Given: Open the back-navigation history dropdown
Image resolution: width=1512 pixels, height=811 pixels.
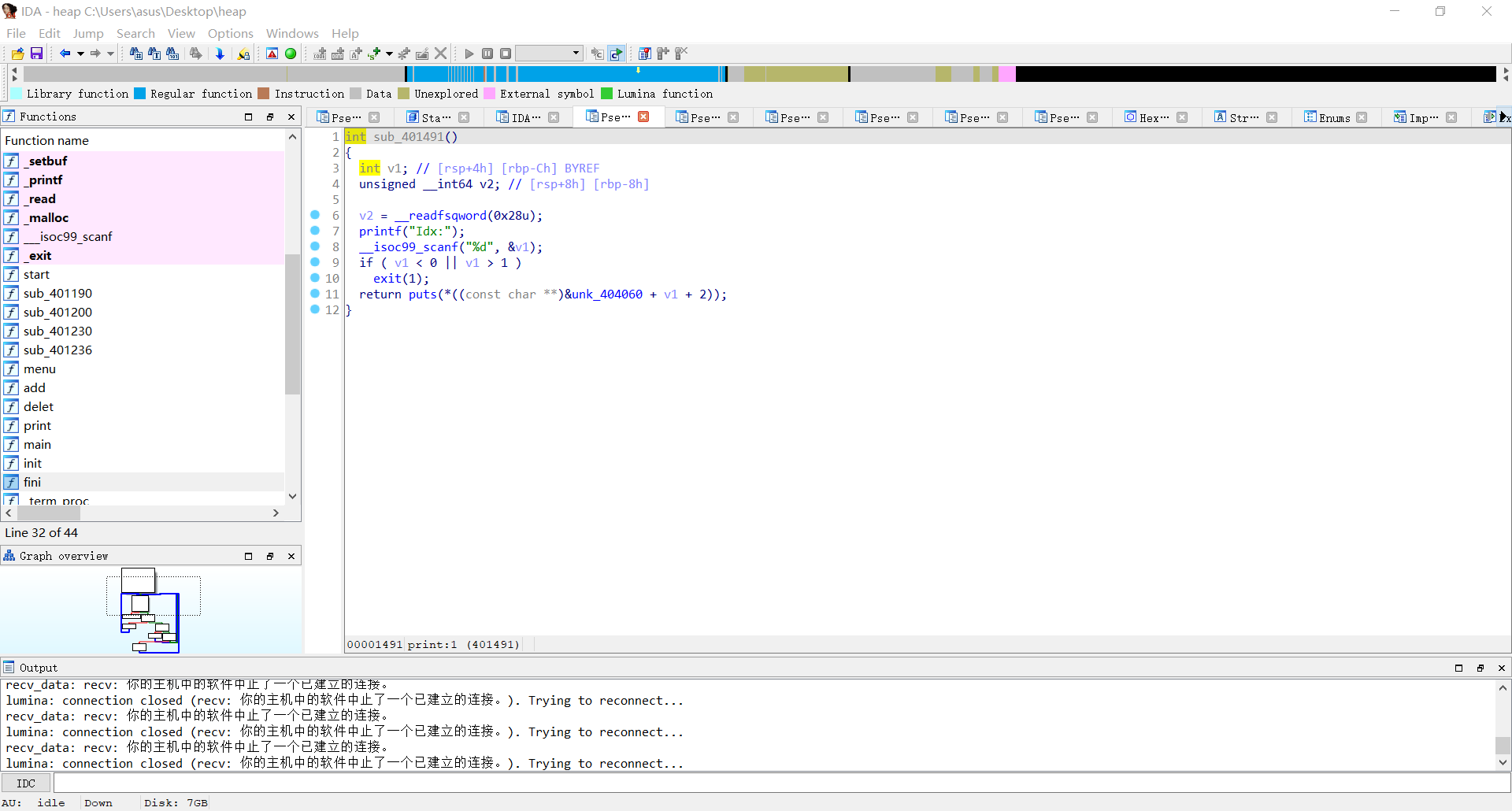Looking at the screenshot, I should 80,54.
